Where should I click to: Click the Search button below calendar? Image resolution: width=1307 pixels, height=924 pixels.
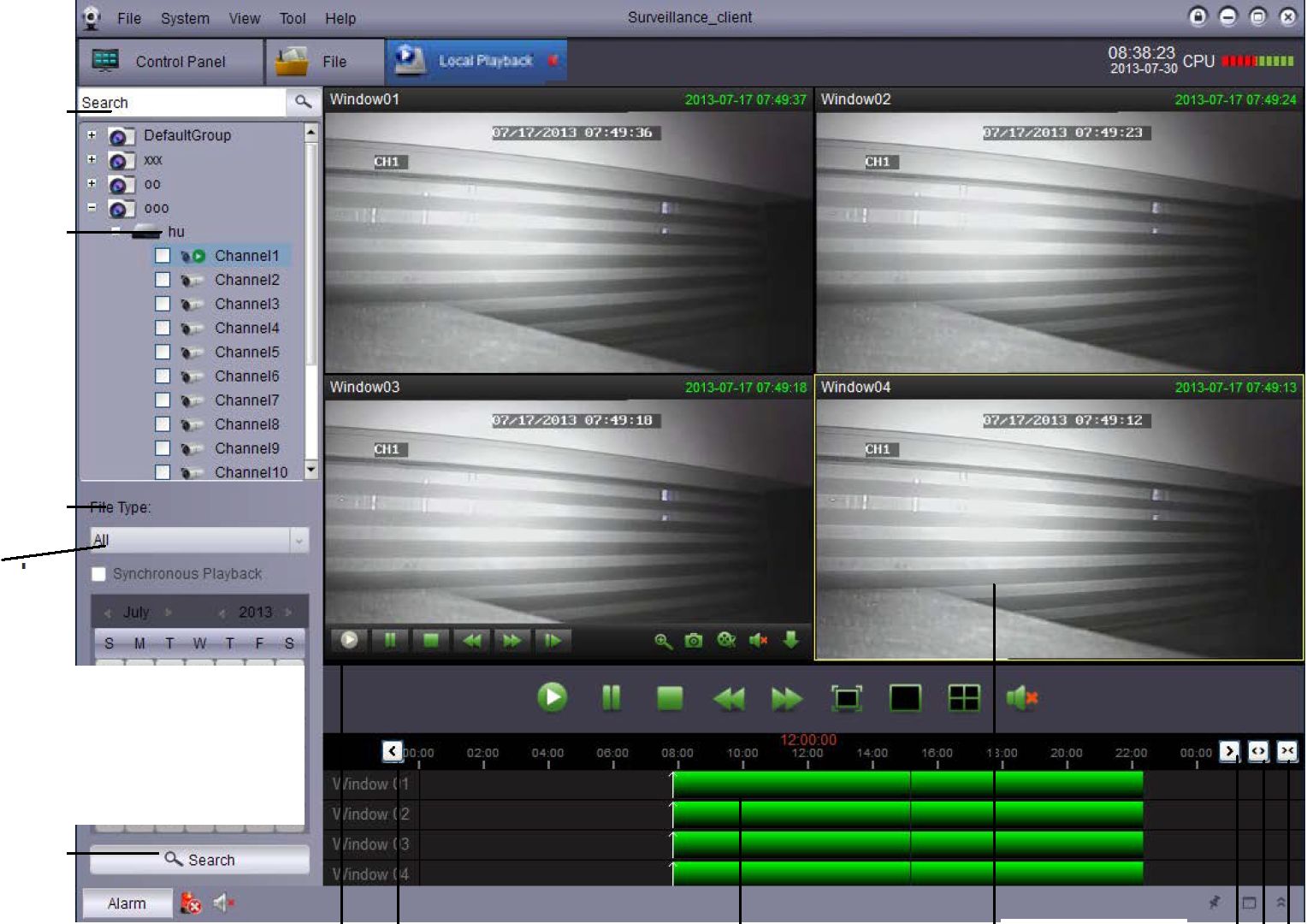199,859
